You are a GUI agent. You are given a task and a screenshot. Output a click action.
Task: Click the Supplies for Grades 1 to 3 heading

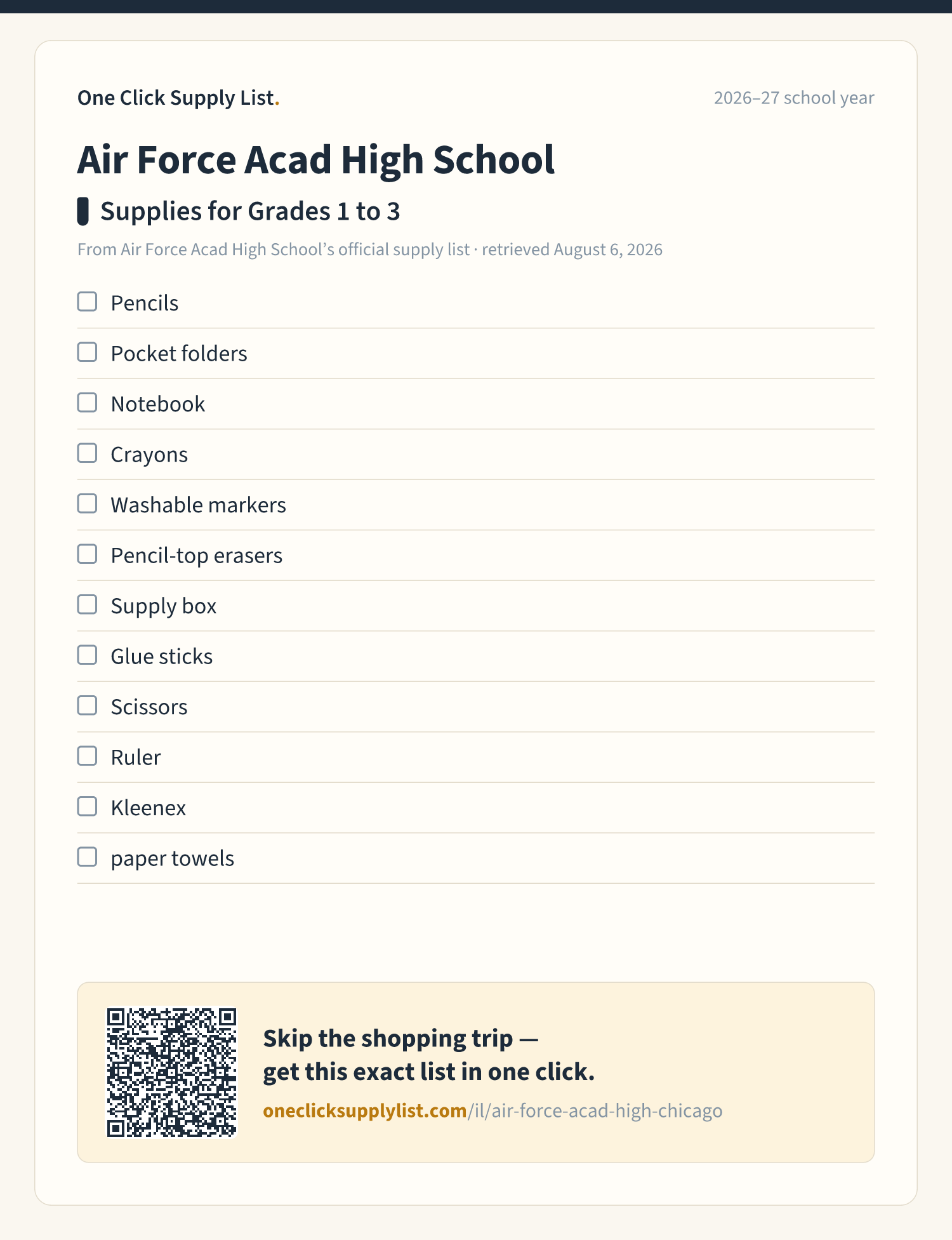pyautogui.click(x=250, y=211)
